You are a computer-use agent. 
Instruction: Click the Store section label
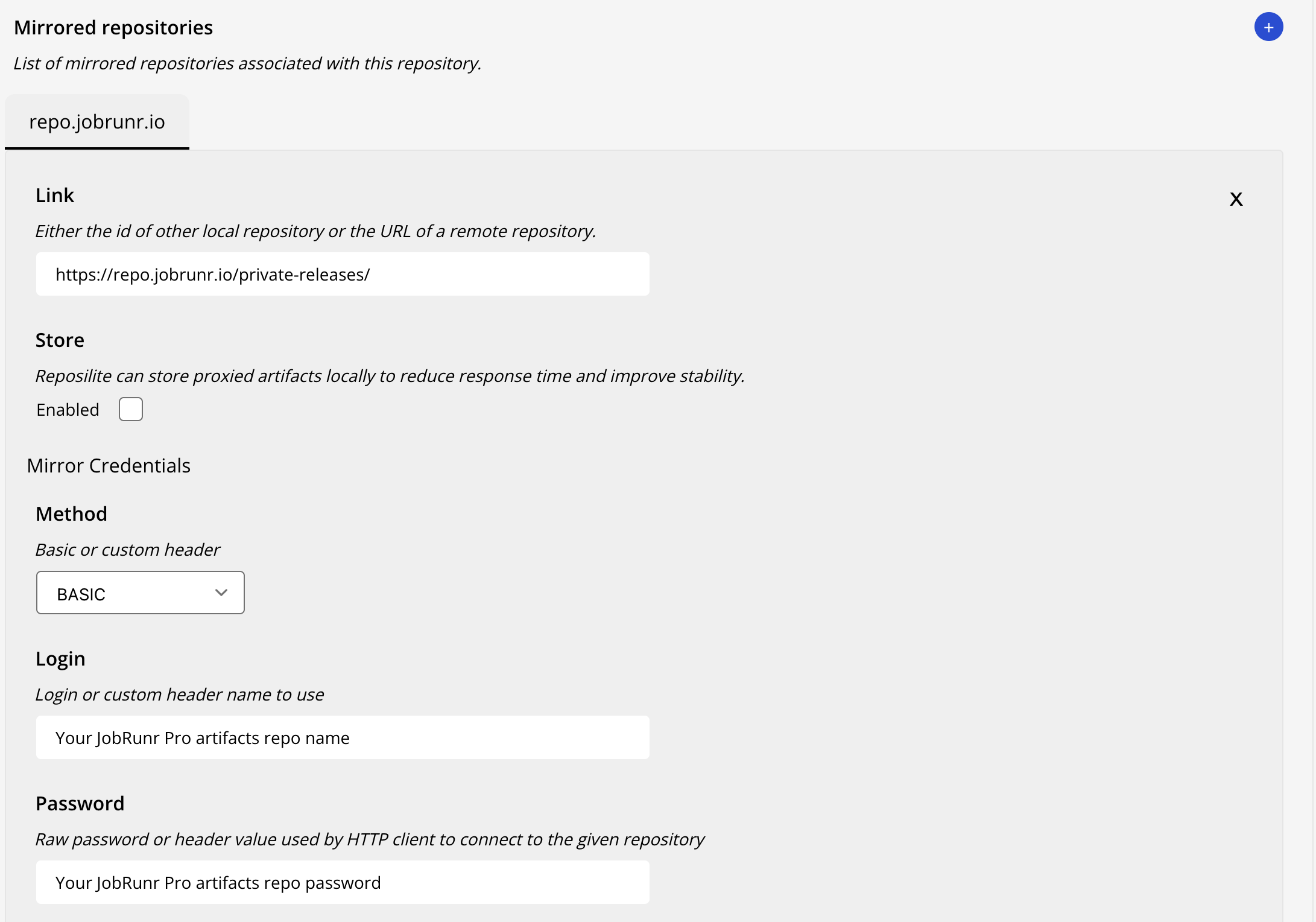point(60,340)
